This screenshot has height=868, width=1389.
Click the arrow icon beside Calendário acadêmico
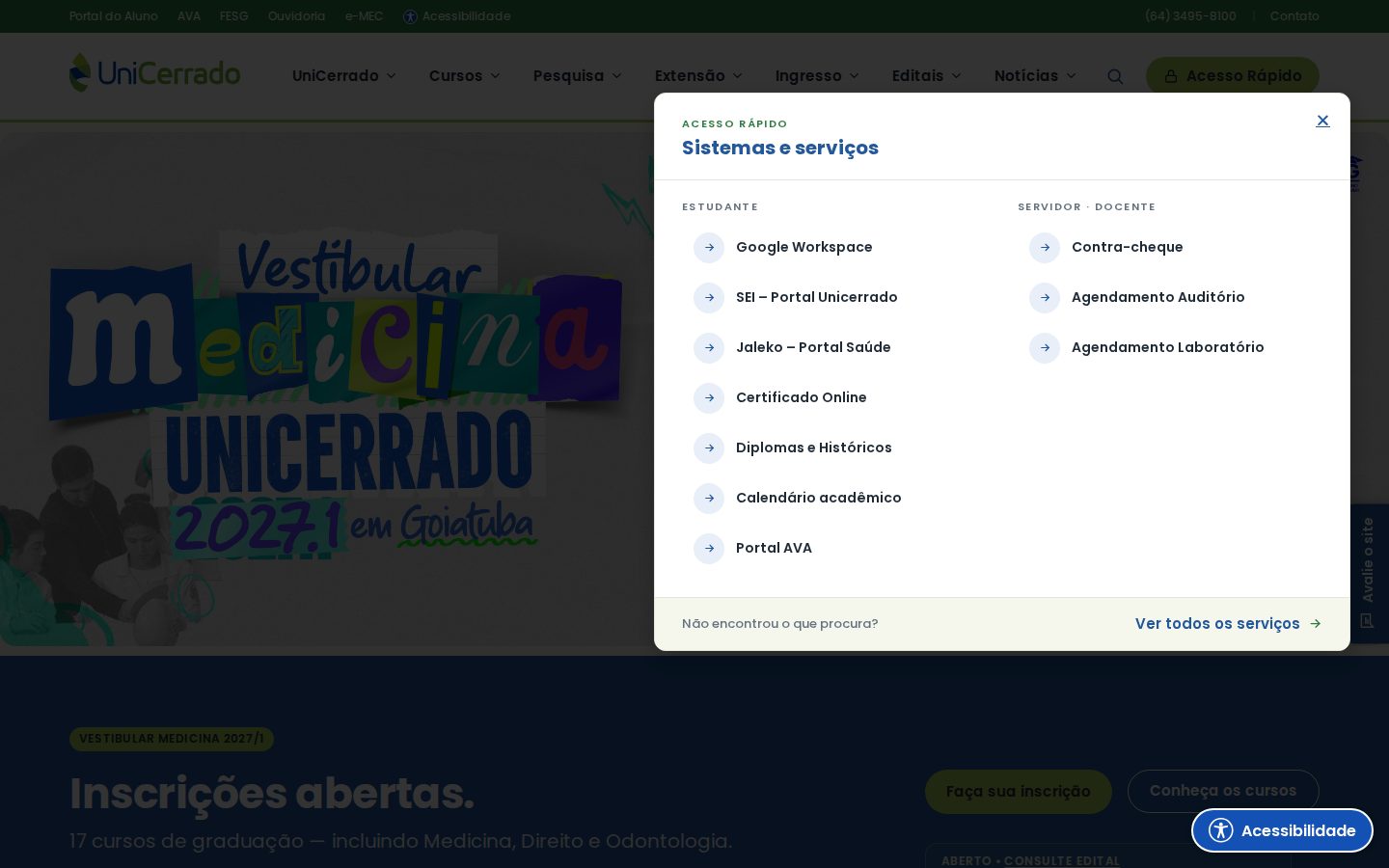pos(709,499)
